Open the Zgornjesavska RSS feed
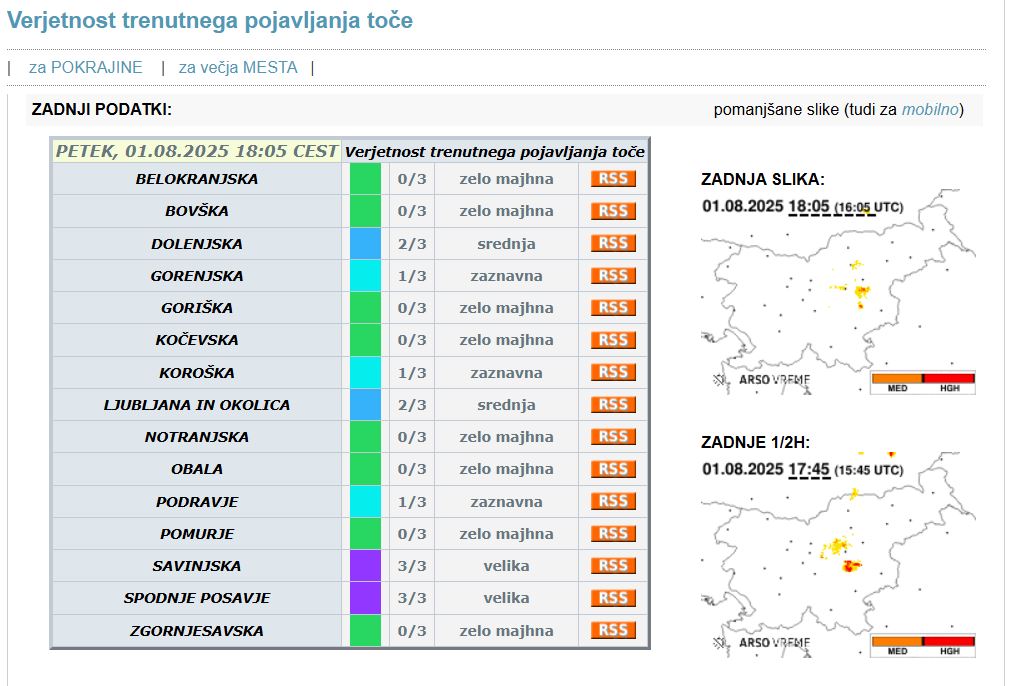Viewport: 1033px width, 686px height. click(x=613, y=630)
